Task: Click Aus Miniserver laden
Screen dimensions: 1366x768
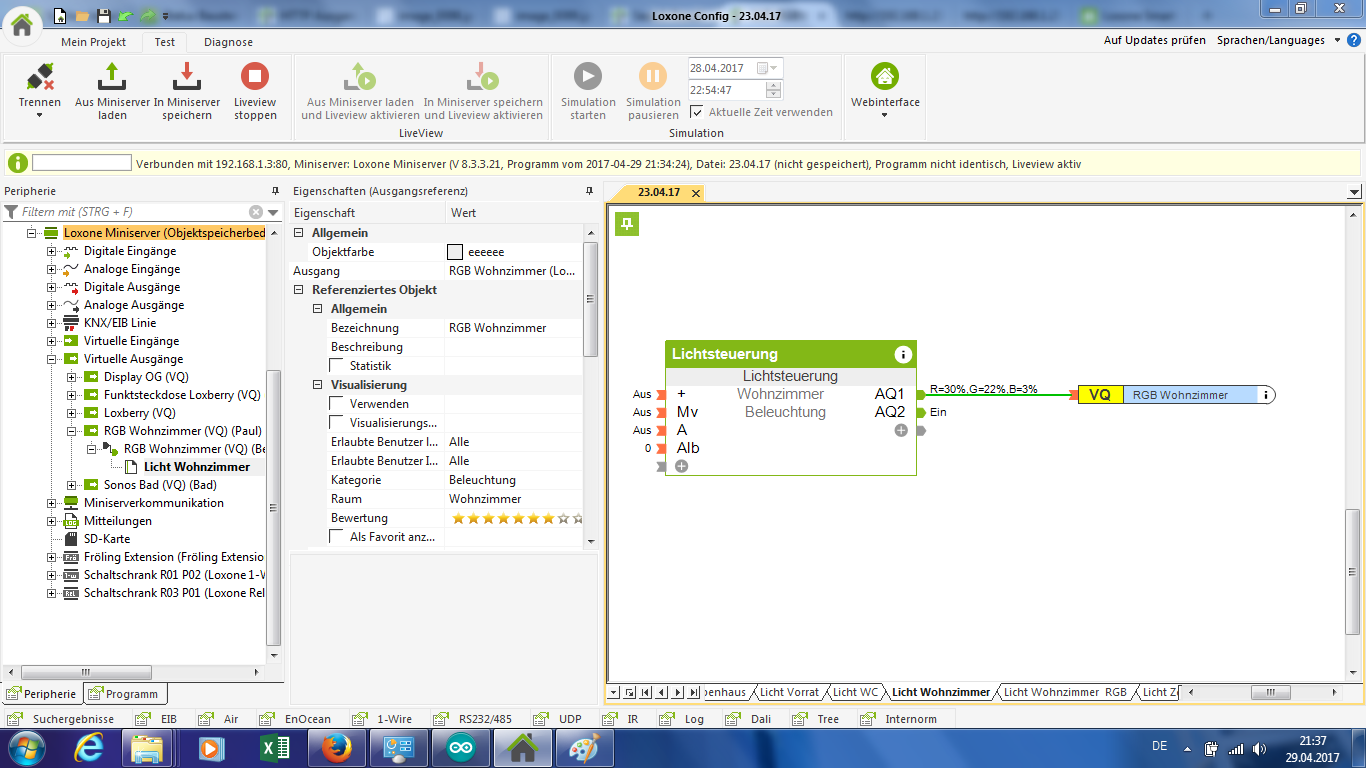Action: click(x=112, y=91)
